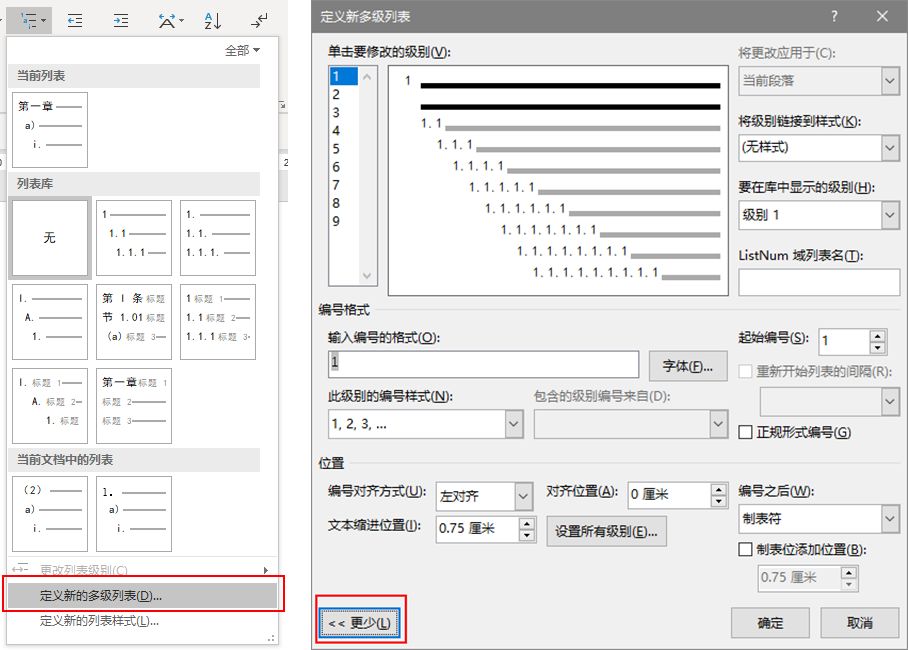Enable 正规形式编号 checkbox
The image size is (908, 650).
[746, 432]
